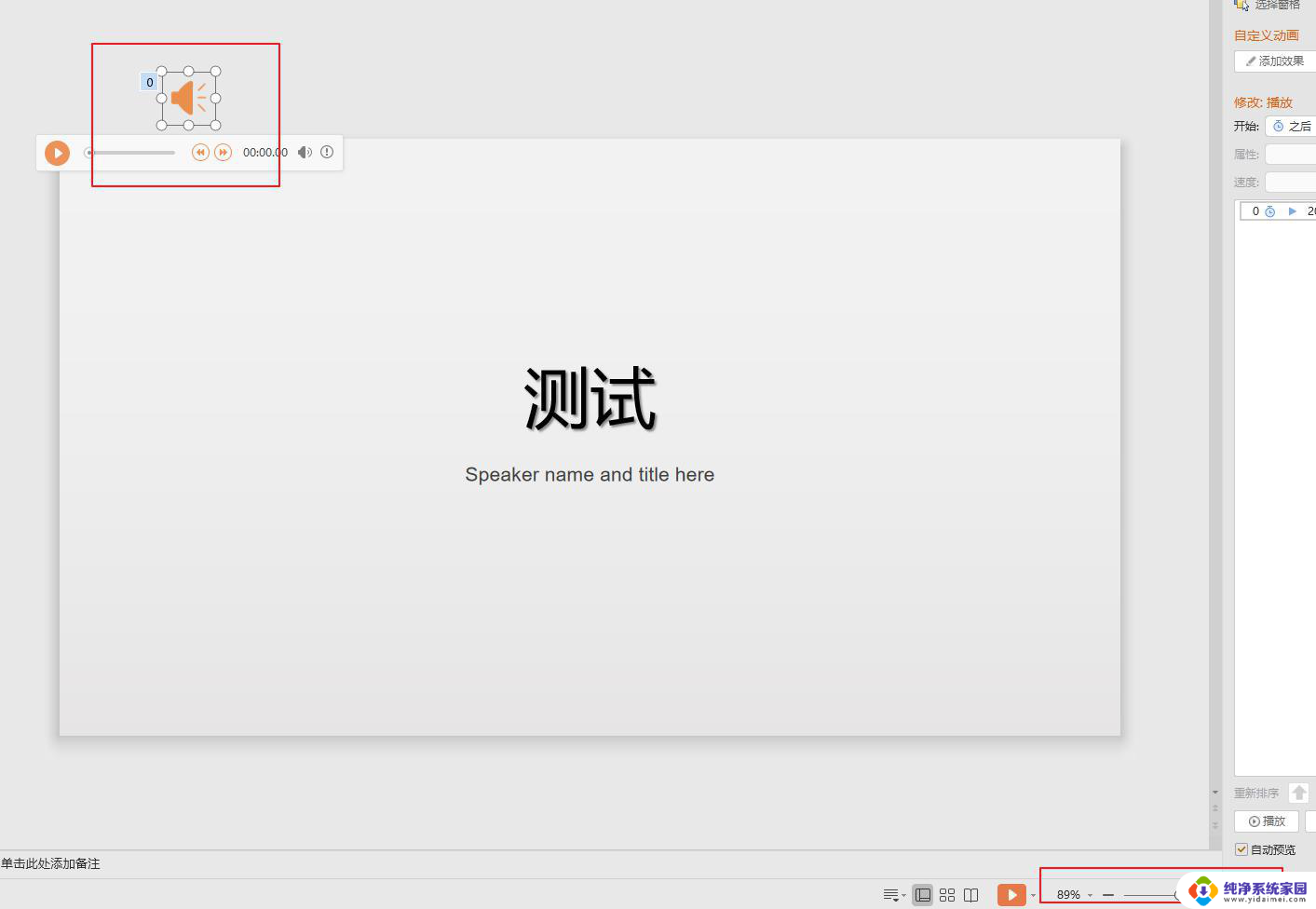Zoom out with the minus button
1316x909 pixels.
coord(1108,895)
